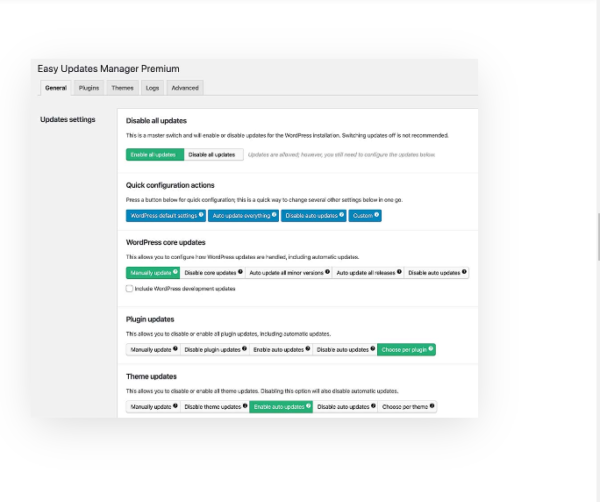The width and height of the screenshot is (600, 502).
Task: Click Auto update everything button
Action: [x=243, y=216]
